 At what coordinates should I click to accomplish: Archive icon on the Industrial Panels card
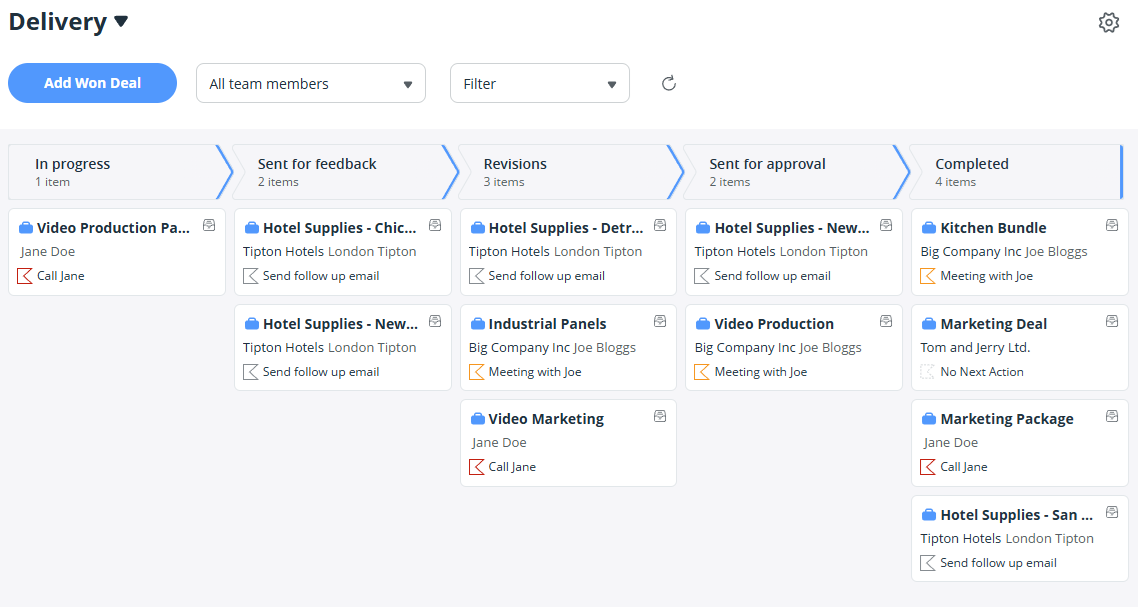(x=660, y=321)
